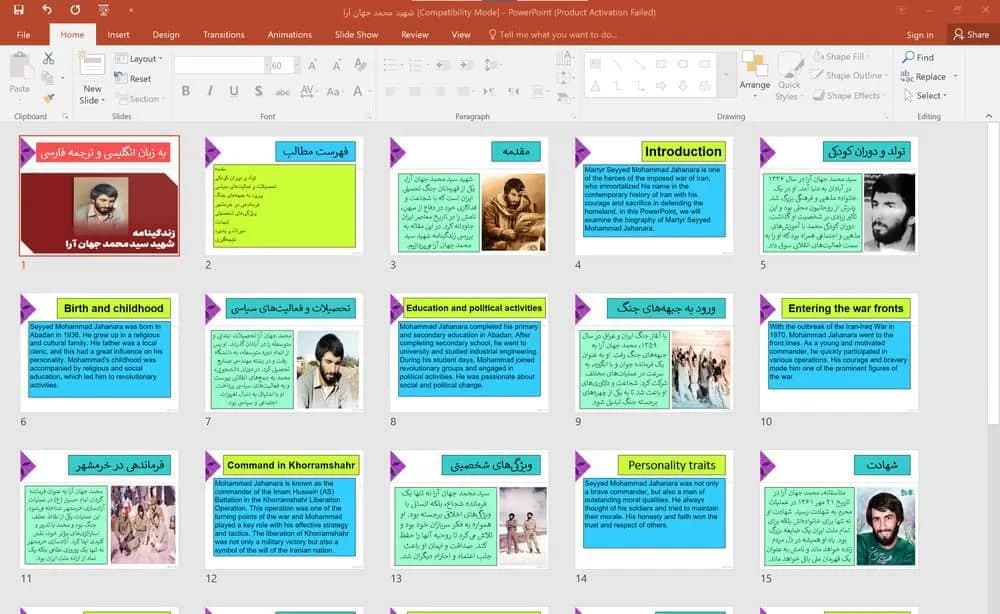This screenshot has width=1000, height=614.
Task: Click the Paste clipboard icon
Action: [20, 67]
